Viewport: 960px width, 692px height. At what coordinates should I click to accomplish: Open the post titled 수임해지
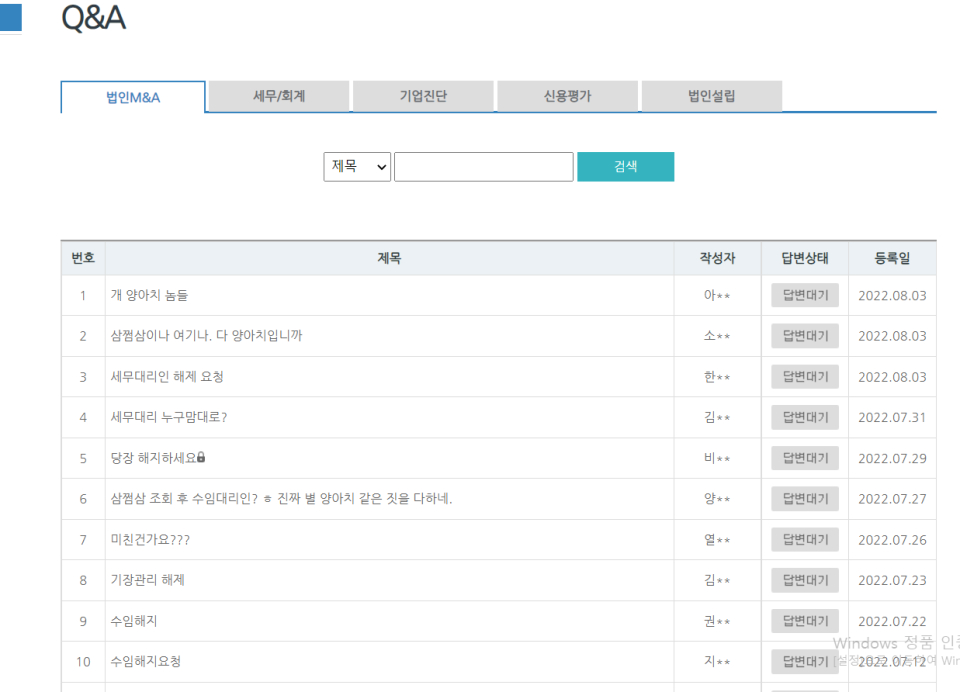133,621
